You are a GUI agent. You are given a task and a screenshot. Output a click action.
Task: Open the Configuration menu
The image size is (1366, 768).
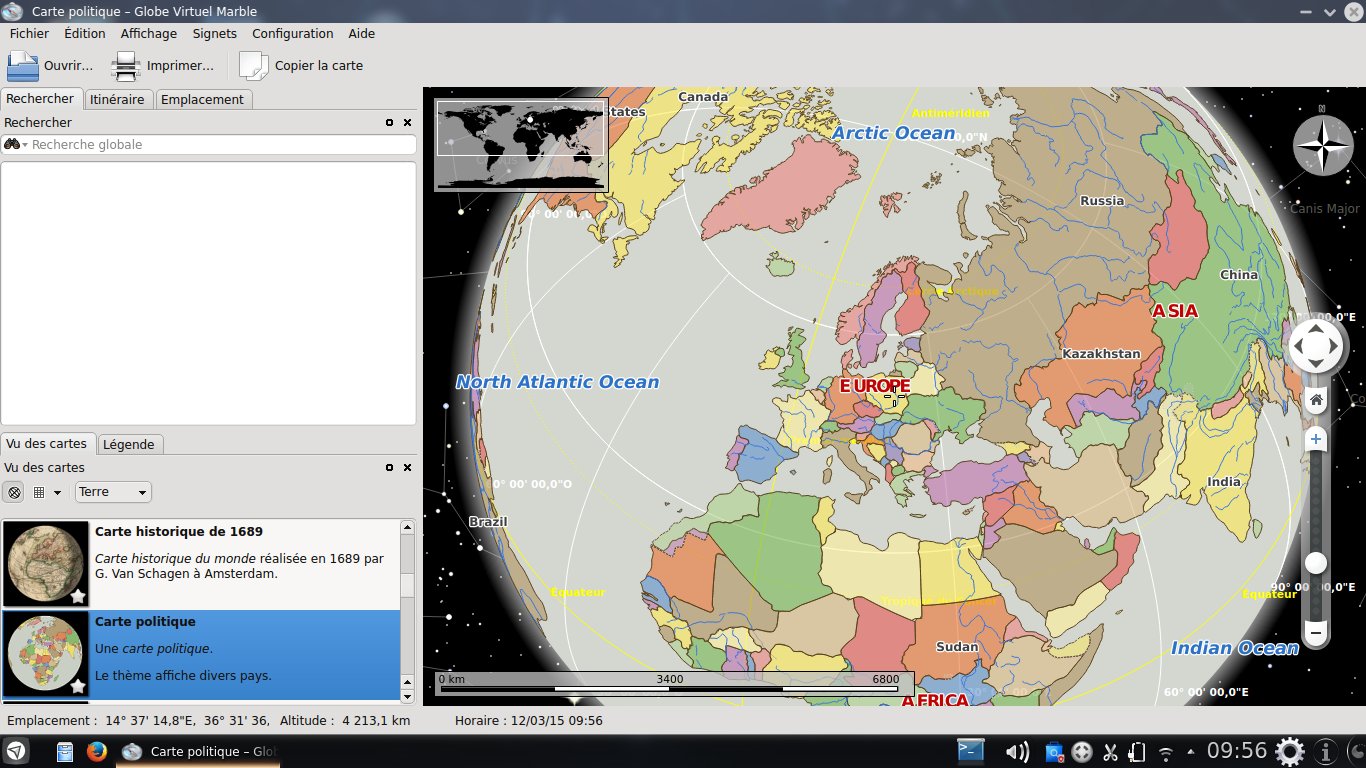coord(293,33)
